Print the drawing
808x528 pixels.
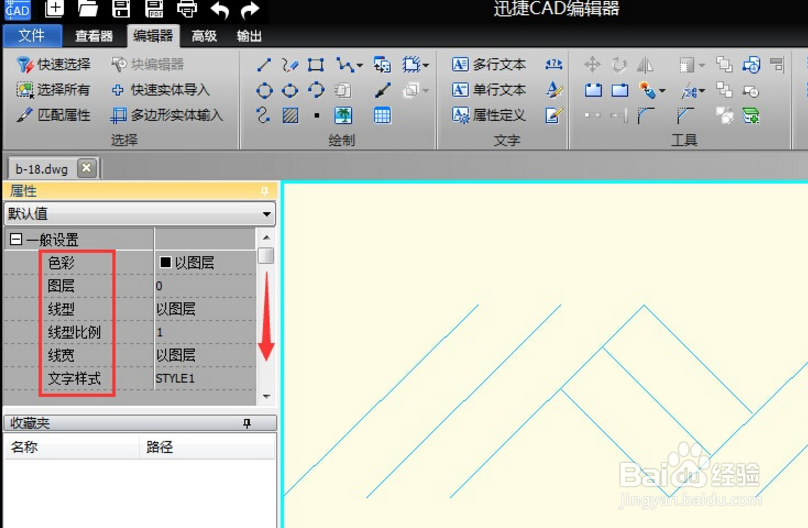(x=187, y=8)
